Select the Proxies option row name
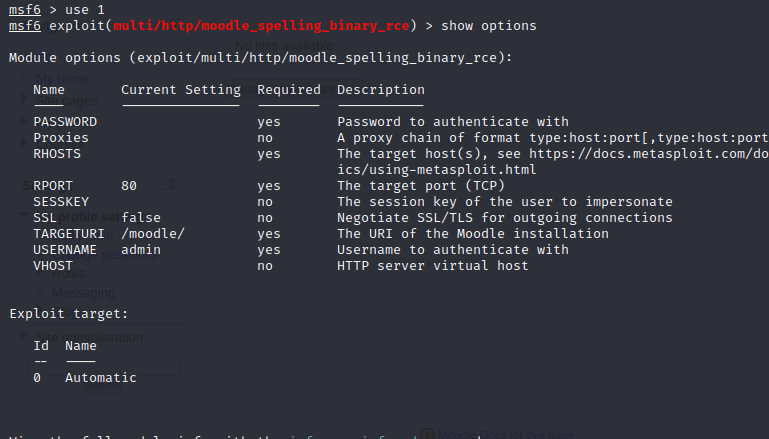The height and width of the screenshot is (439, 769). pyautogui.click(x=61, y=138)
